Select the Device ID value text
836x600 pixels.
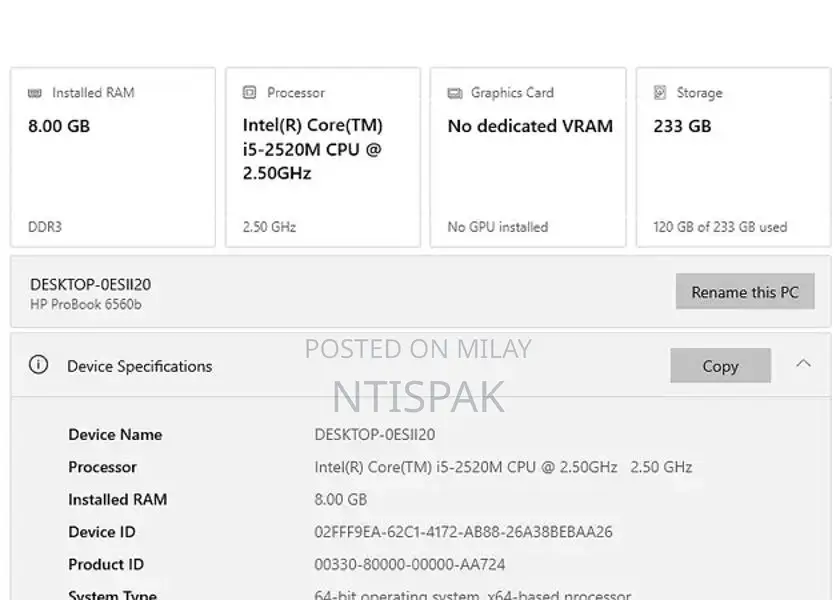tap(463, 532)
